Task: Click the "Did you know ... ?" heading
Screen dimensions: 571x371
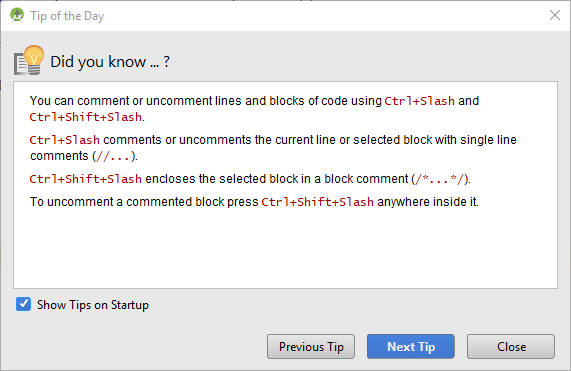Action: tap(110, 62)
